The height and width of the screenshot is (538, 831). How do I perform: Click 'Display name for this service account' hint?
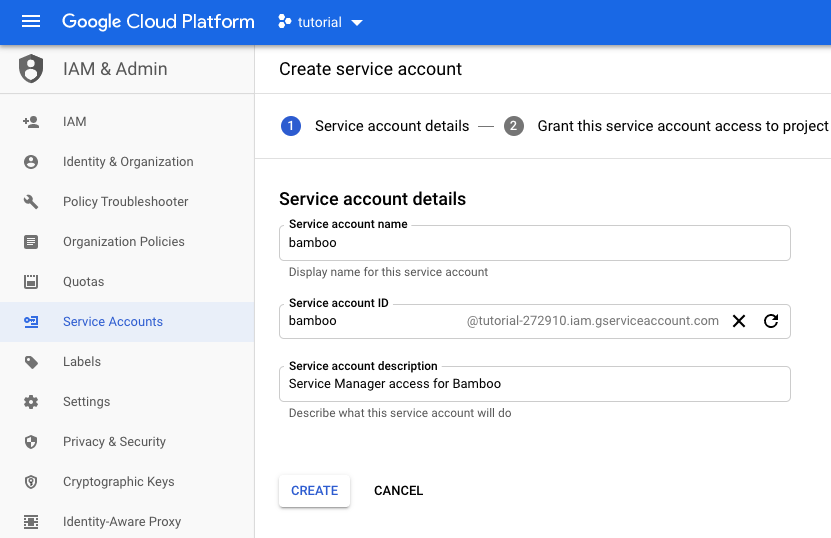388,272
